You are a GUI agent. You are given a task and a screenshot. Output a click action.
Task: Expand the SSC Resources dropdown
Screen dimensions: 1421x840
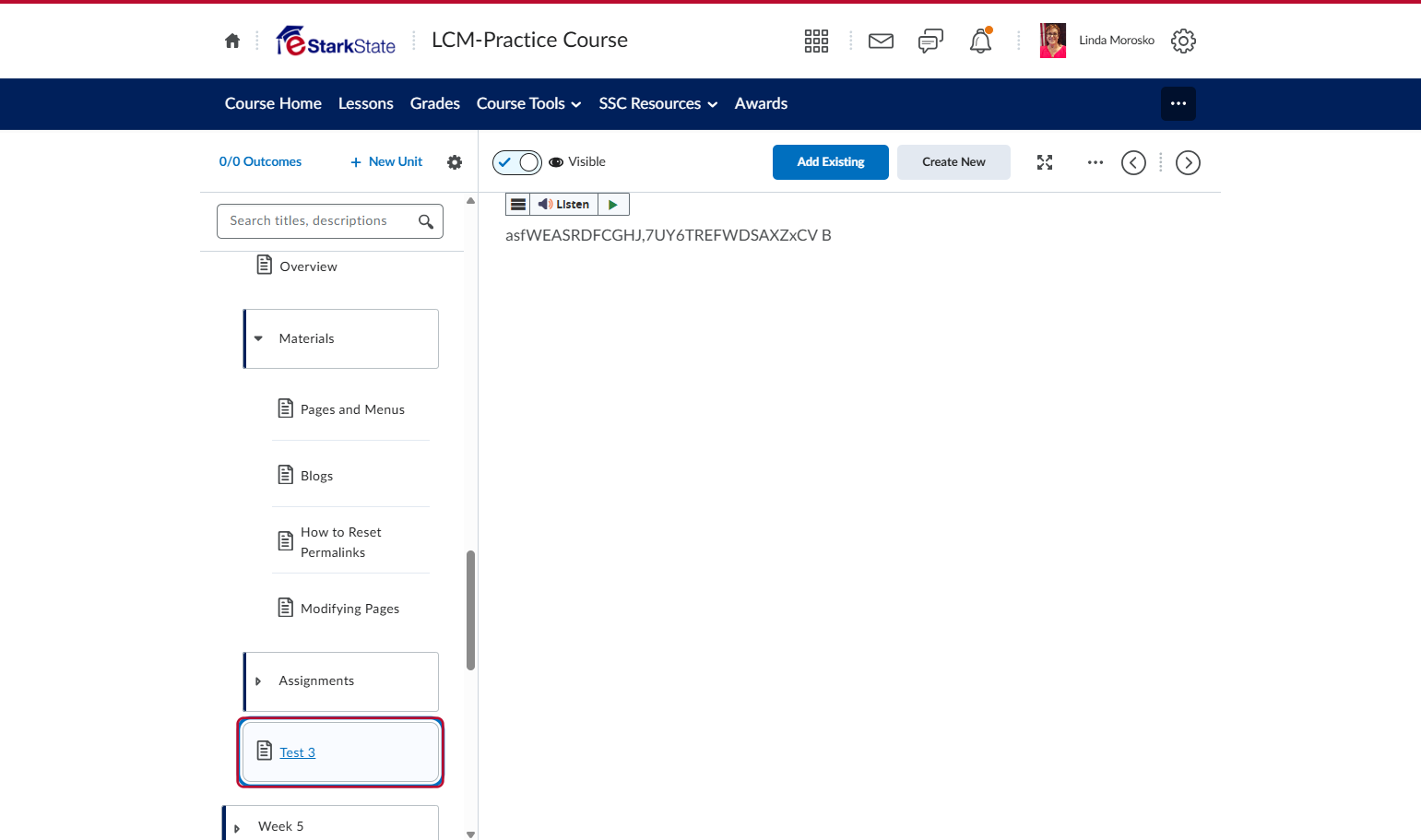(x=658, y=104)
